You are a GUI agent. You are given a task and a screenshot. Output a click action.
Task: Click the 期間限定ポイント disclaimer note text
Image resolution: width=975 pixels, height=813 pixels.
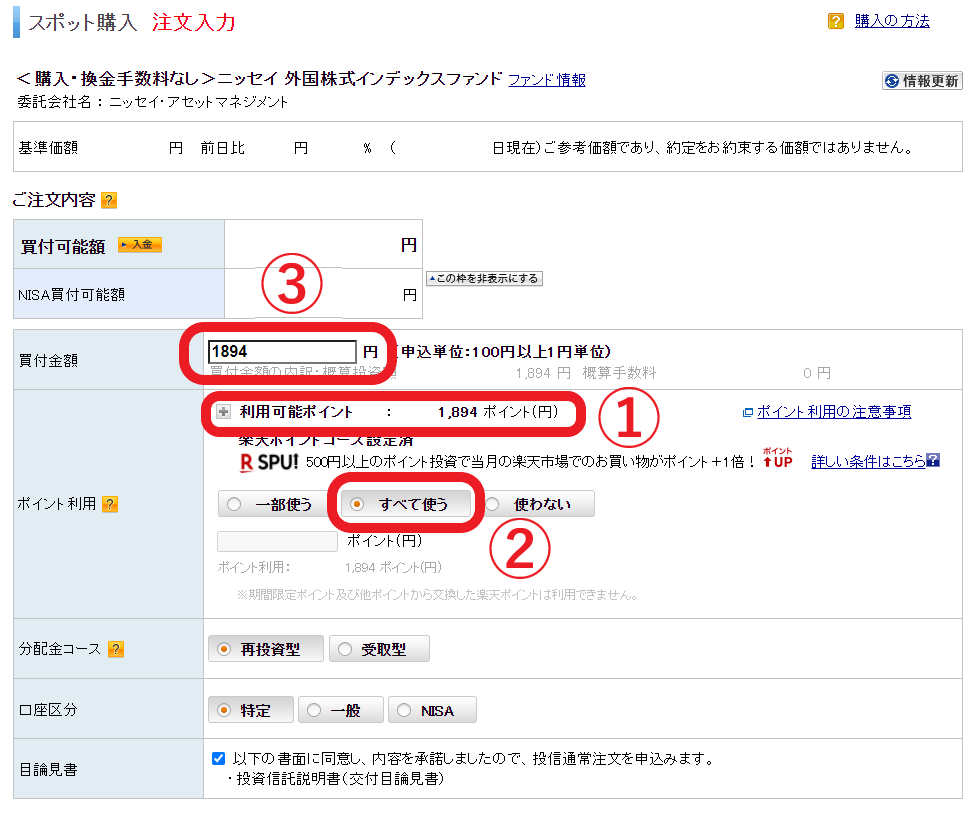(x=437, y=595)
